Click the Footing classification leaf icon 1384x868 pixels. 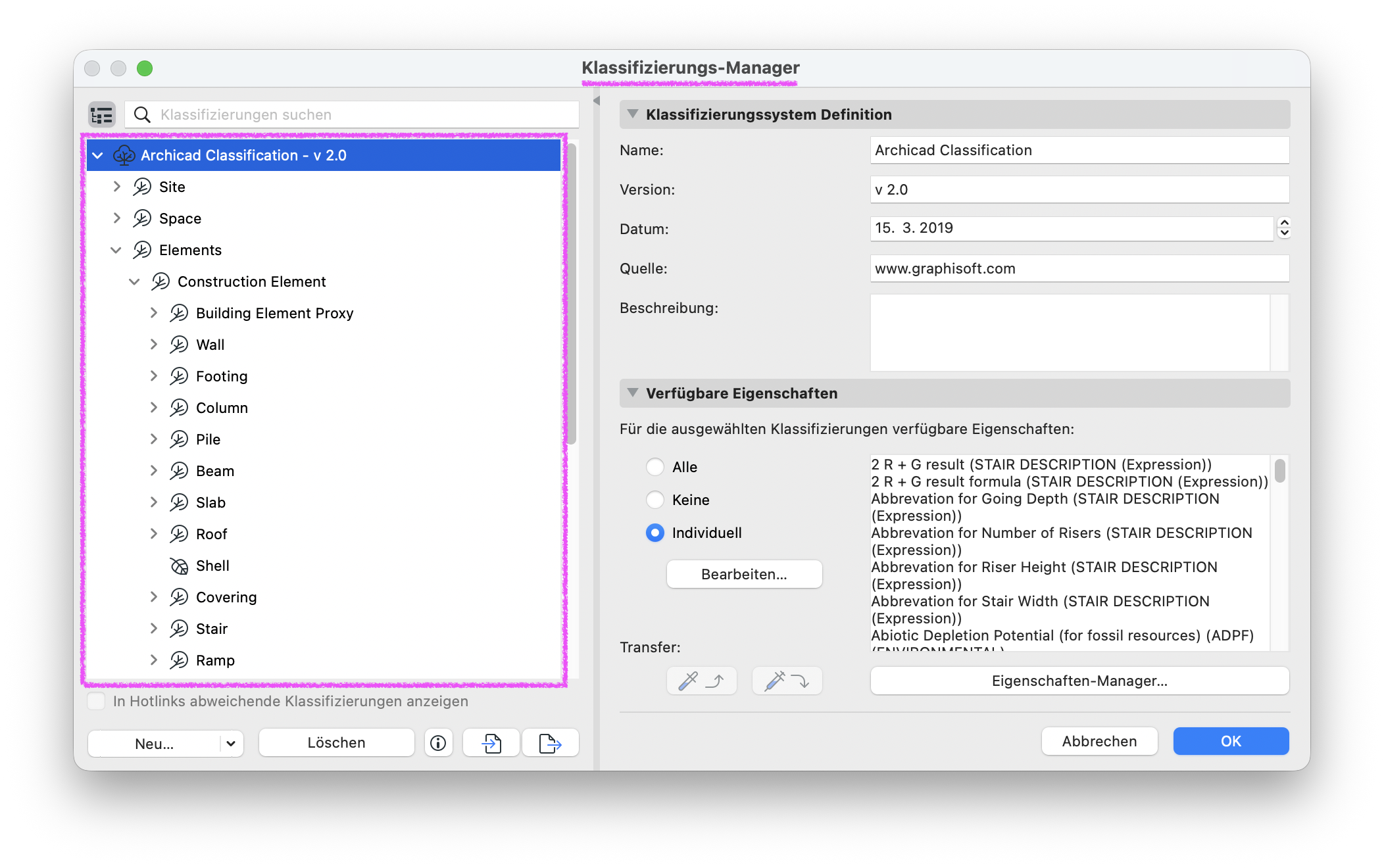coord(179,376)
